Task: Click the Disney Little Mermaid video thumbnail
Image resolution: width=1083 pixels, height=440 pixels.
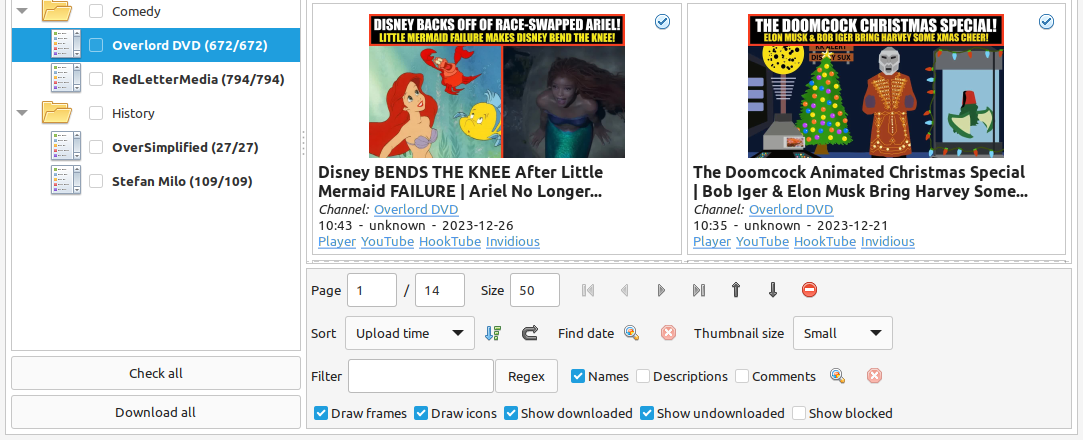Action: coord(497,86)
